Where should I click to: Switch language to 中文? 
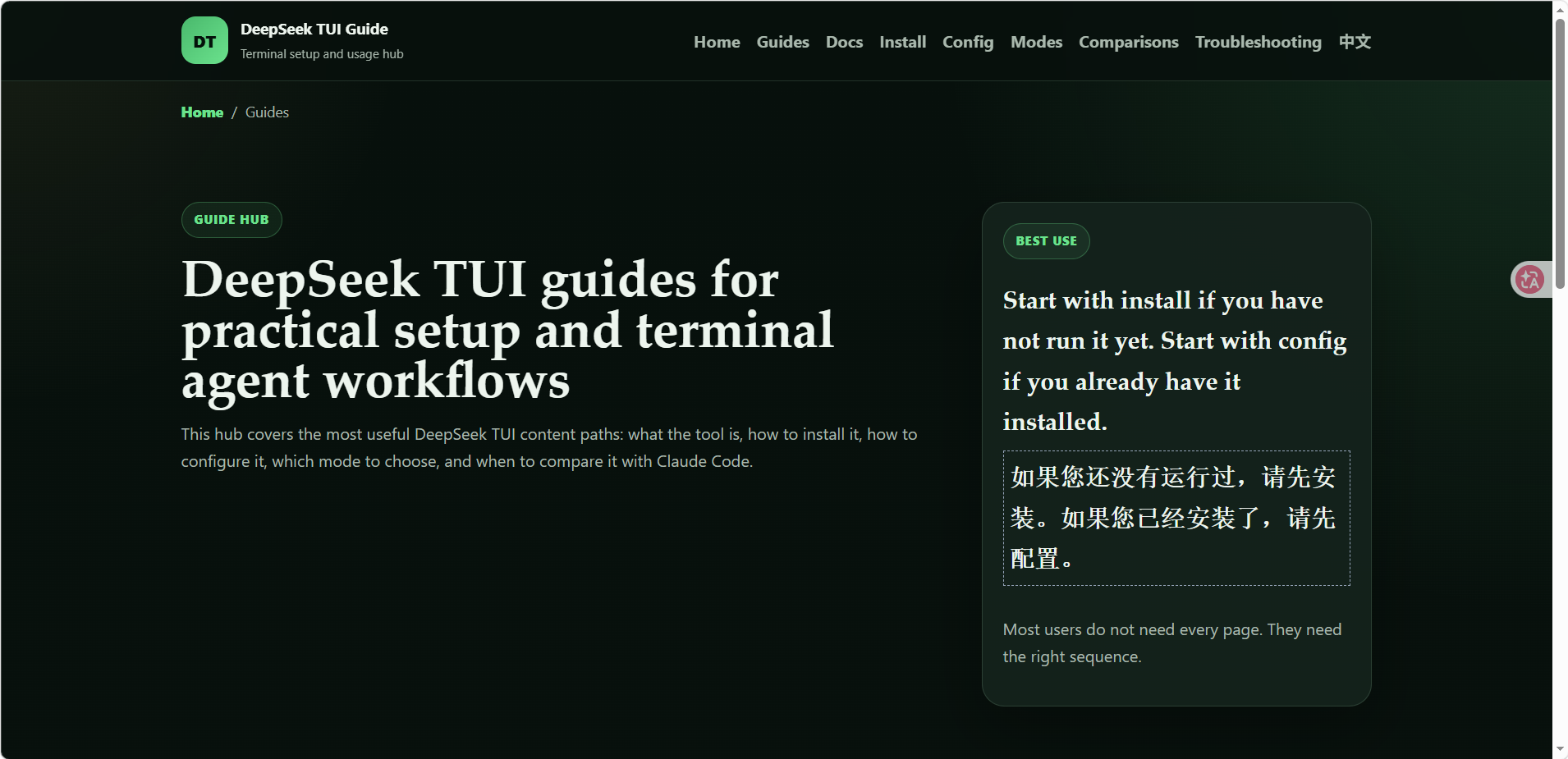pos(1355,42)
